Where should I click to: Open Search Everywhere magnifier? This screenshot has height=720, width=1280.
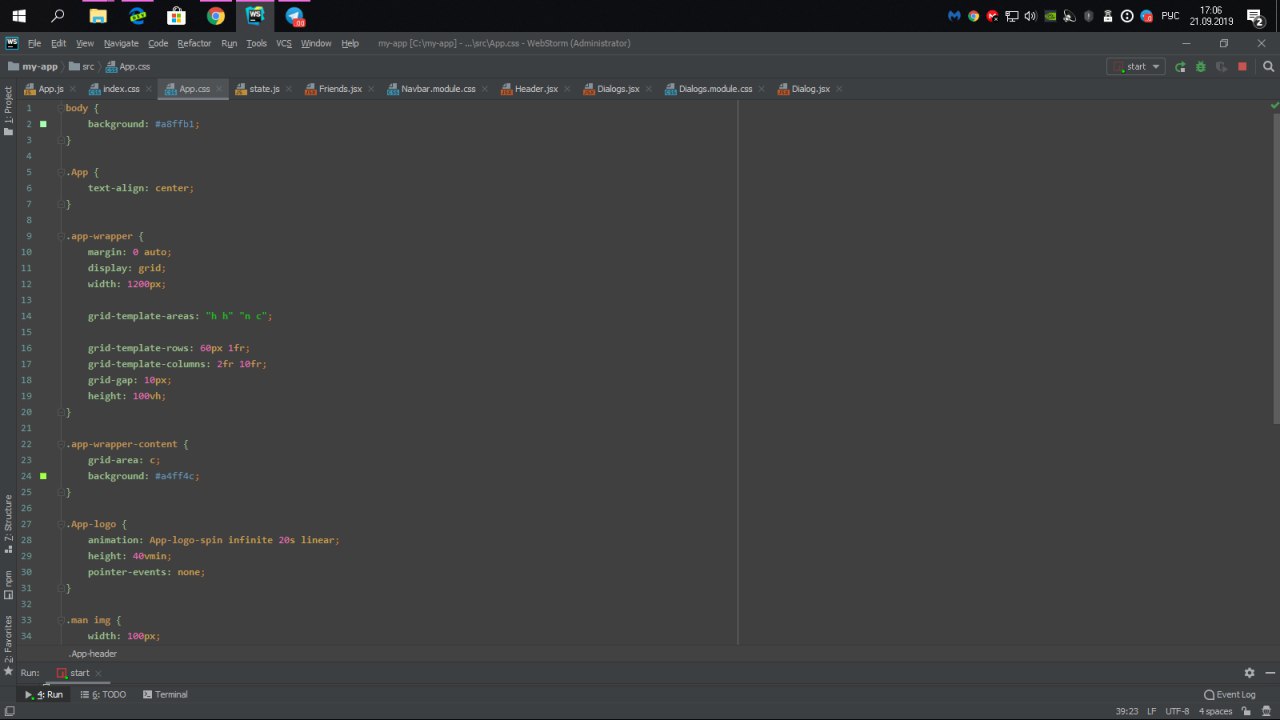coord(1268,67)
